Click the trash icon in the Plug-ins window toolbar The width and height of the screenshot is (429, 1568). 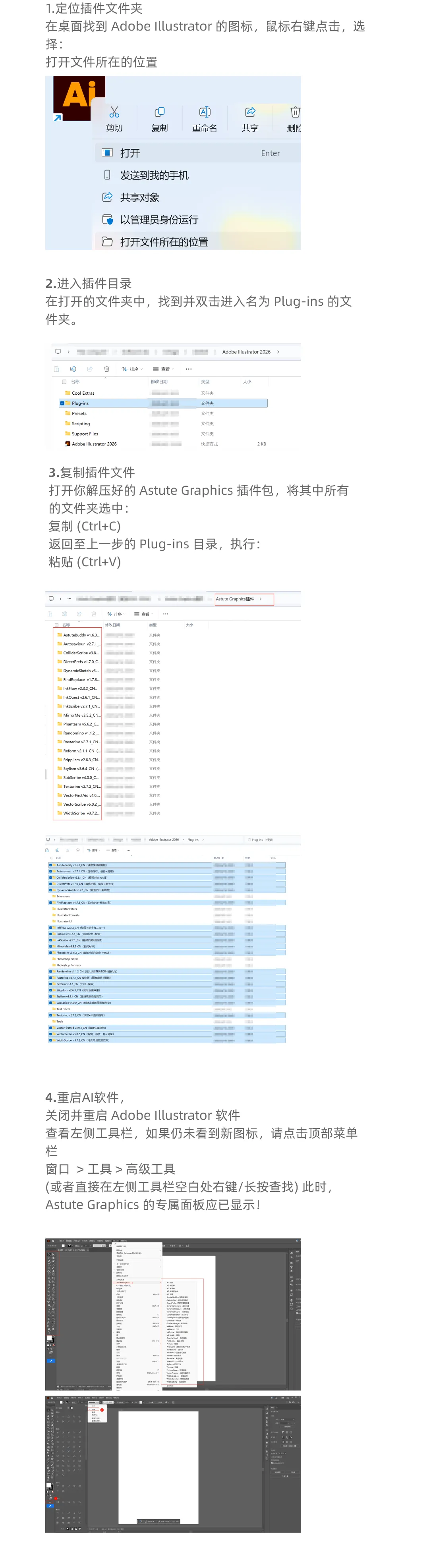(78, 851)
